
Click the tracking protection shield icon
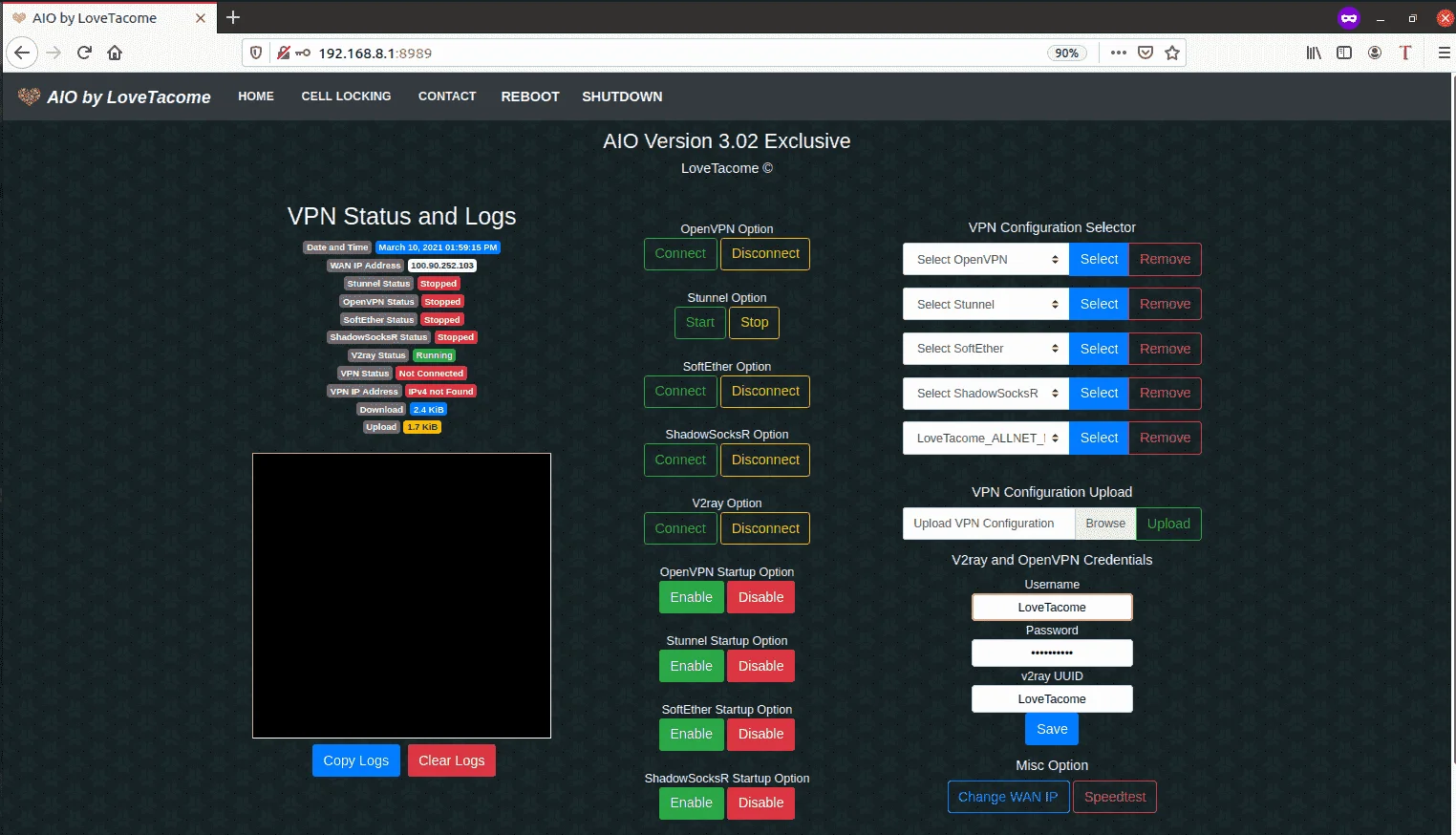[256, 53]
